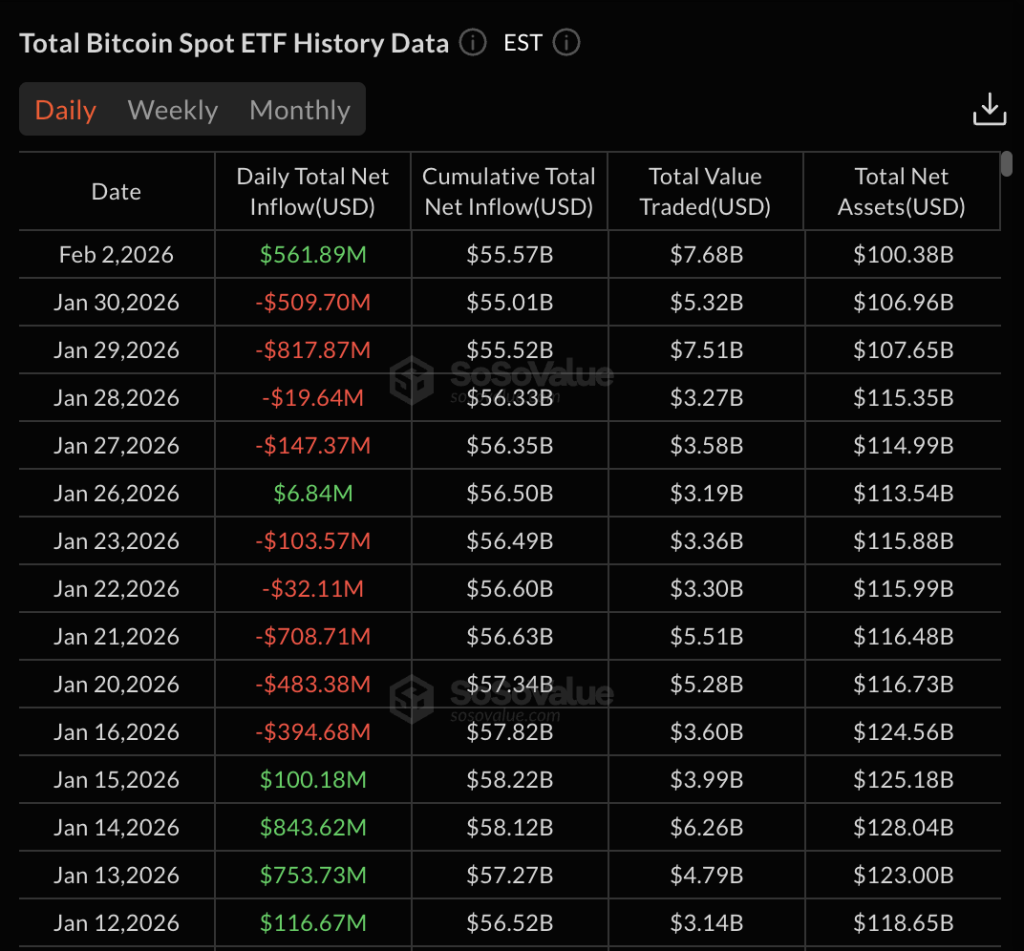Click Daily Total Net Inflow column header
This screenshot has width=1024, height=951.
pyautogui.click(x=312, y=192)
